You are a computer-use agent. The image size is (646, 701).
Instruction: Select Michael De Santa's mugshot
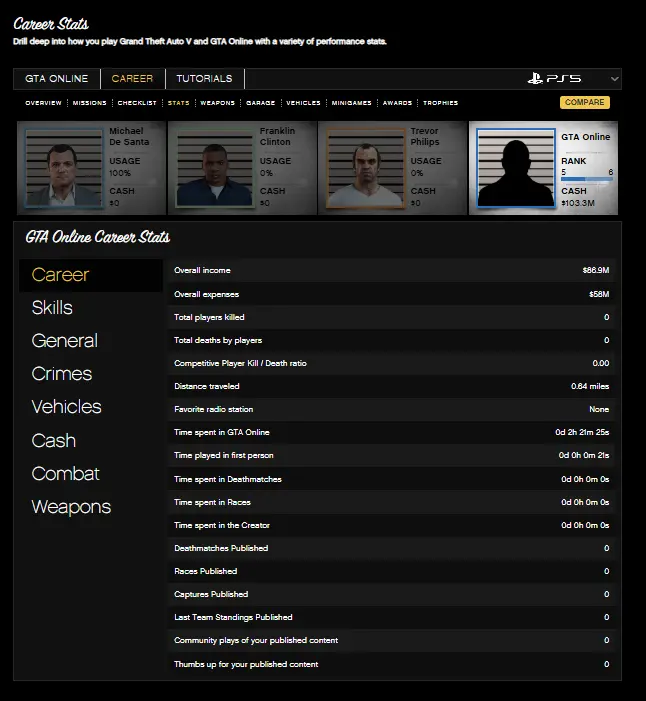tap(63, 169)
